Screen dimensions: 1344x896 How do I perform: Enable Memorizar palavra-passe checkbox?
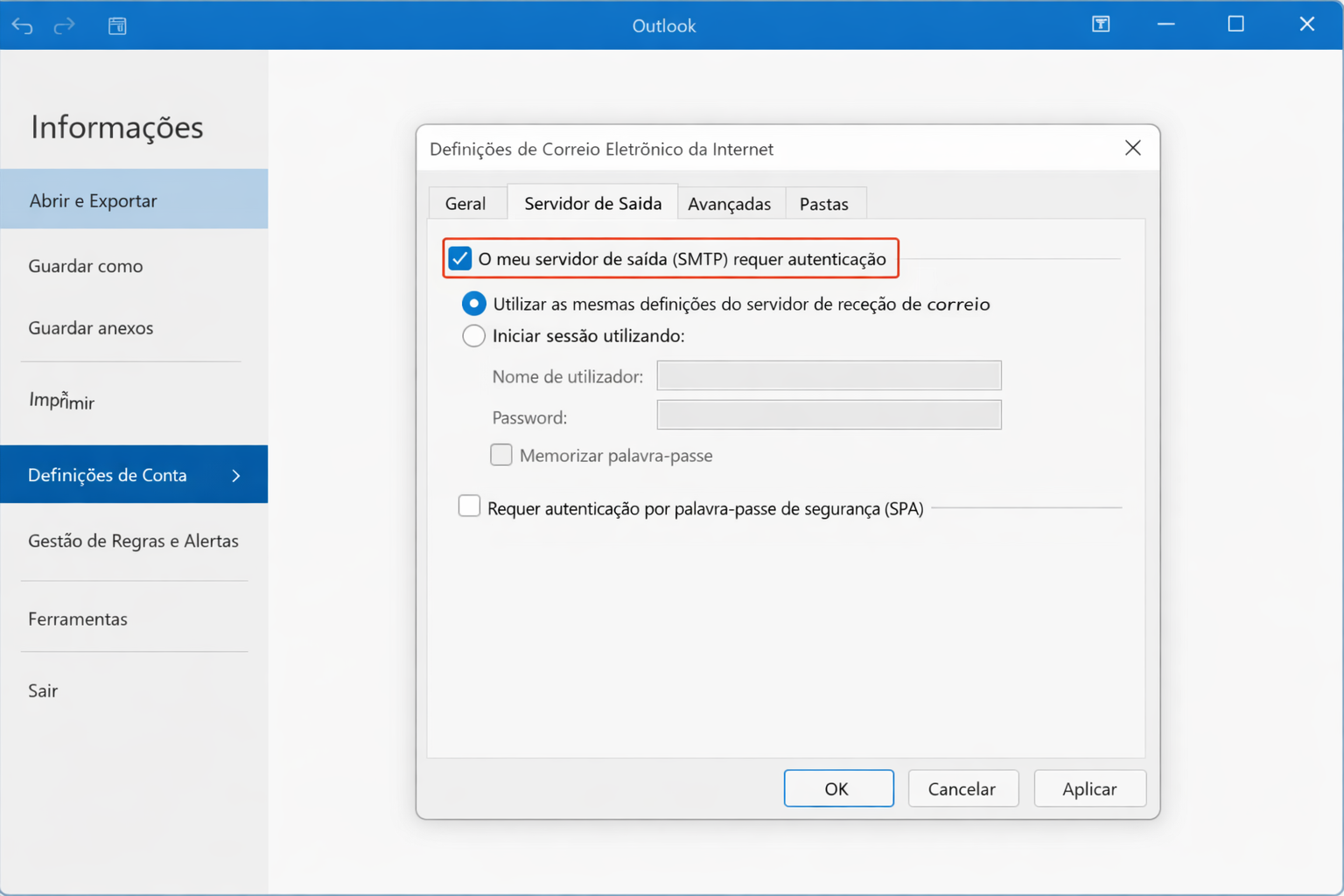(501, 455)
